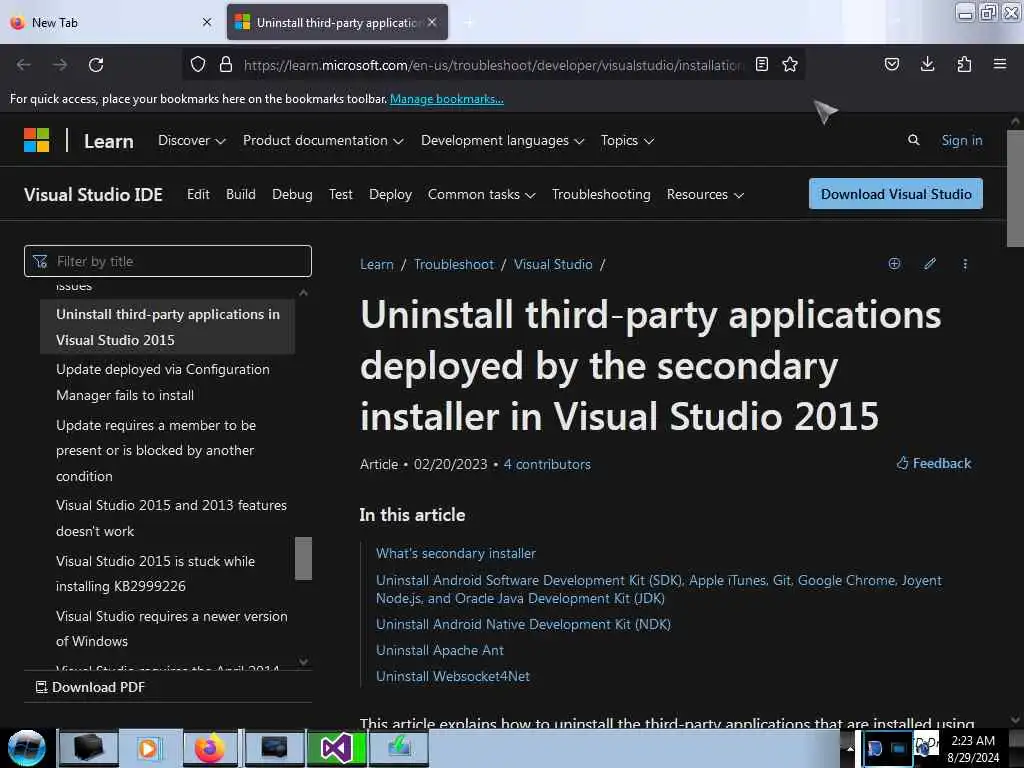This screenshot has width=1024, height=768.
Task: Bookmark this page with the star icon
Action: coord(790,64)
